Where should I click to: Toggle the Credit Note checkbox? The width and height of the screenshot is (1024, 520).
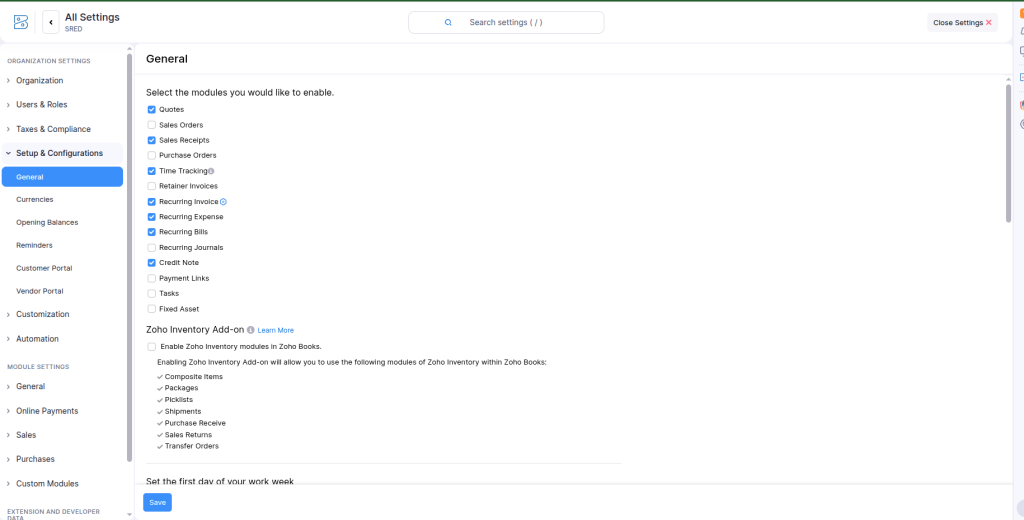coord(152,263)
